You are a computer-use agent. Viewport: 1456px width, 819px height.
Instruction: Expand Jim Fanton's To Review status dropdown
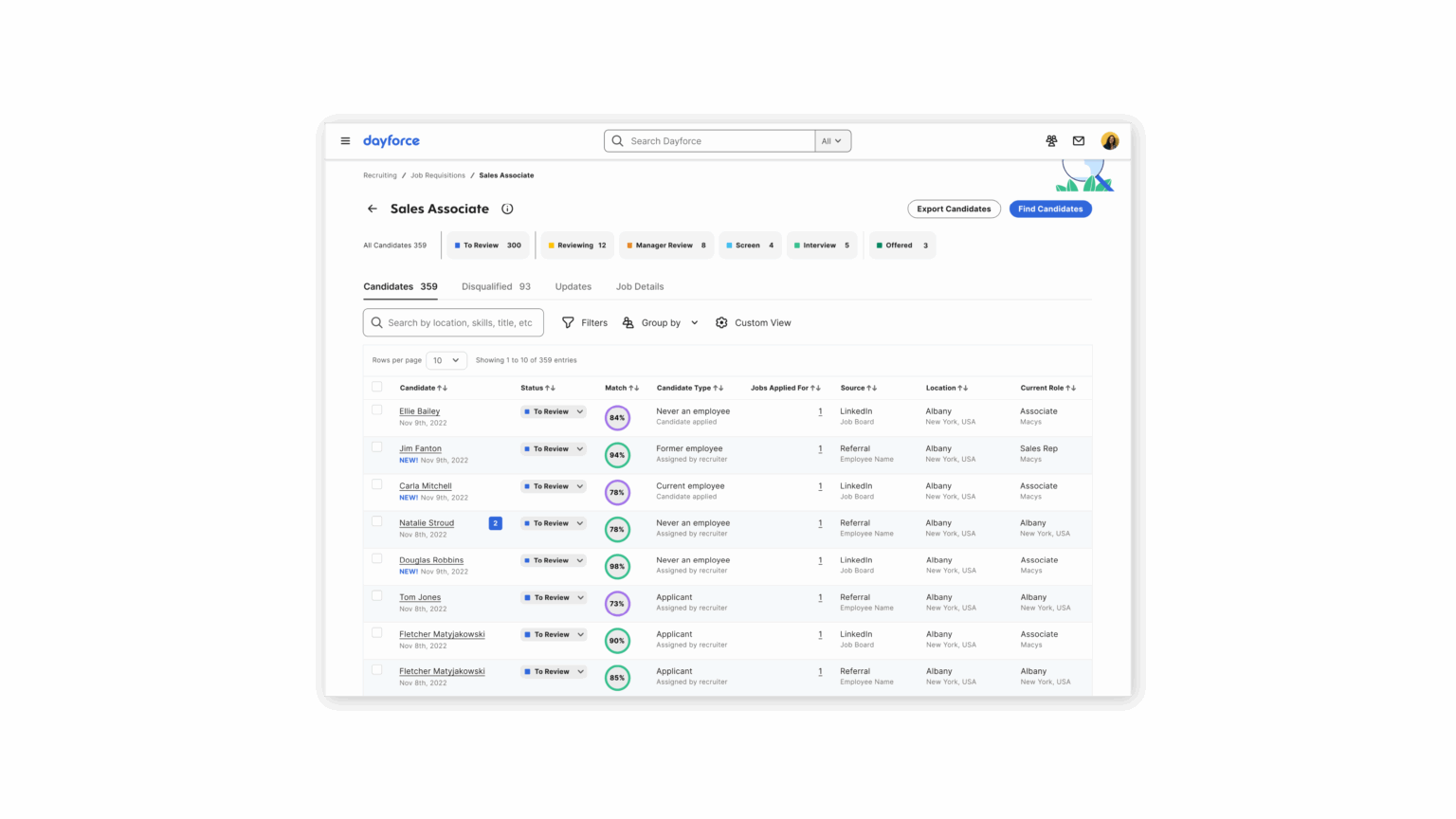coord(554,448)
